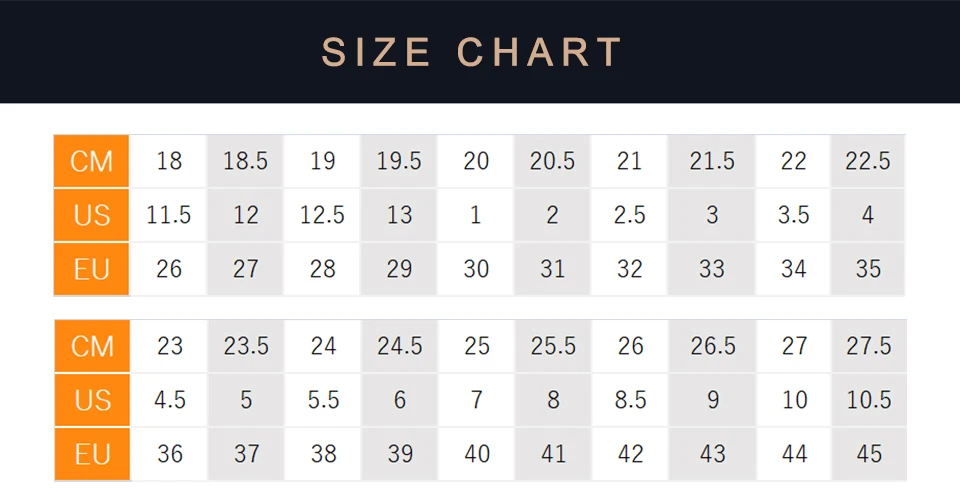960x500 pixels.
Task: Click the 27.5 cm cell
Action: click(869, 346)
